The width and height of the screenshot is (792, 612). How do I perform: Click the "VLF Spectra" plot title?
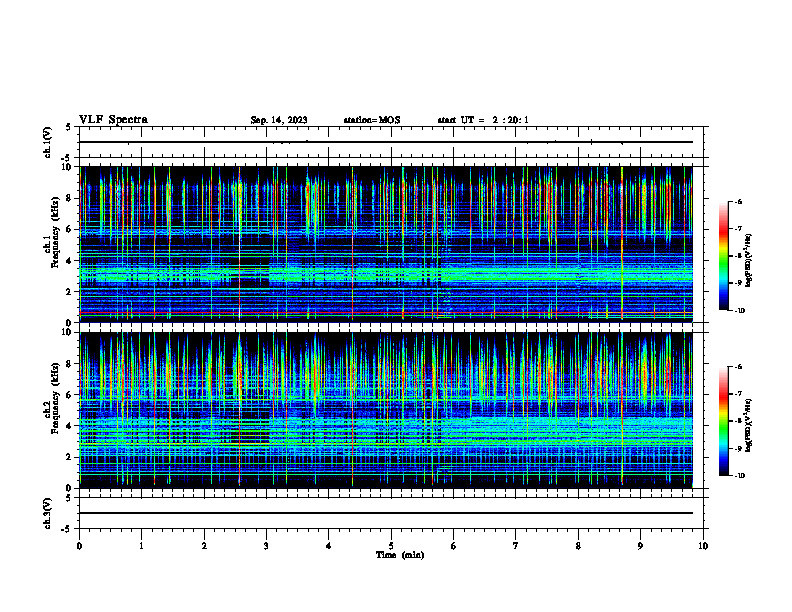[113, 120]
